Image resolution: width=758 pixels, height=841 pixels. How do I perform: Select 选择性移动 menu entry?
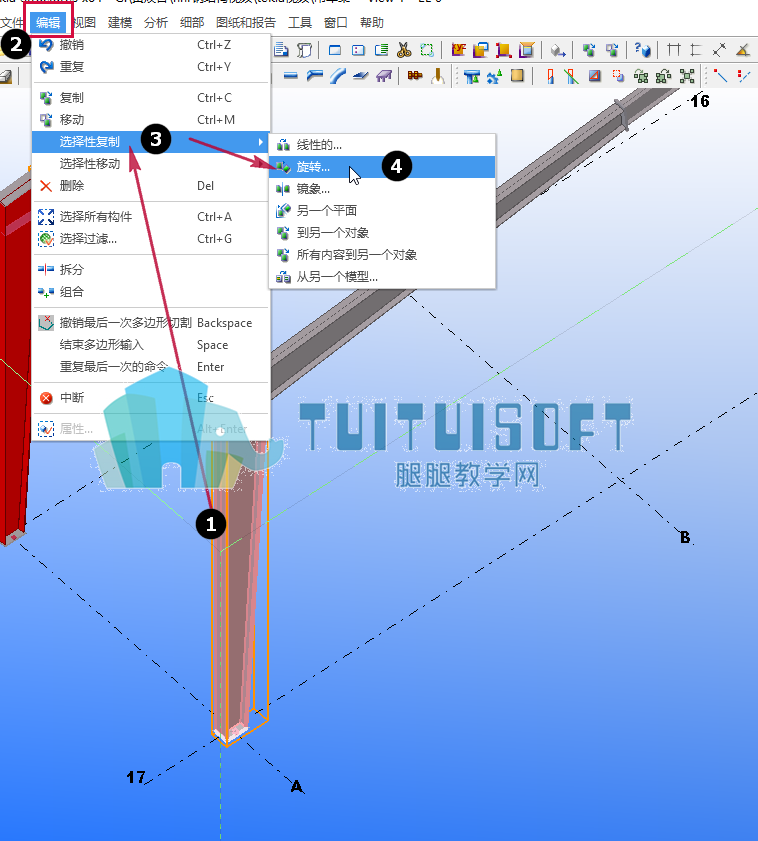151,164
